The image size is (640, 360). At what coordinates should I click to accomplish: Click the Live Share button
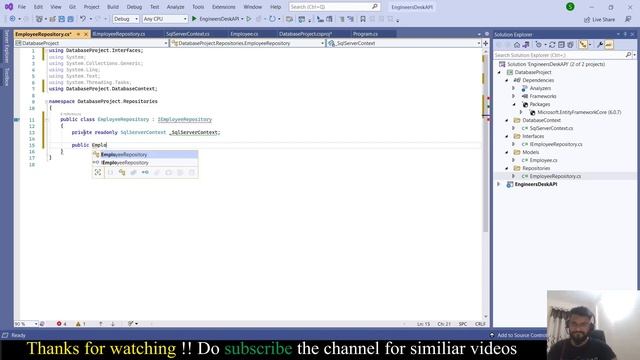coord(599,19)
